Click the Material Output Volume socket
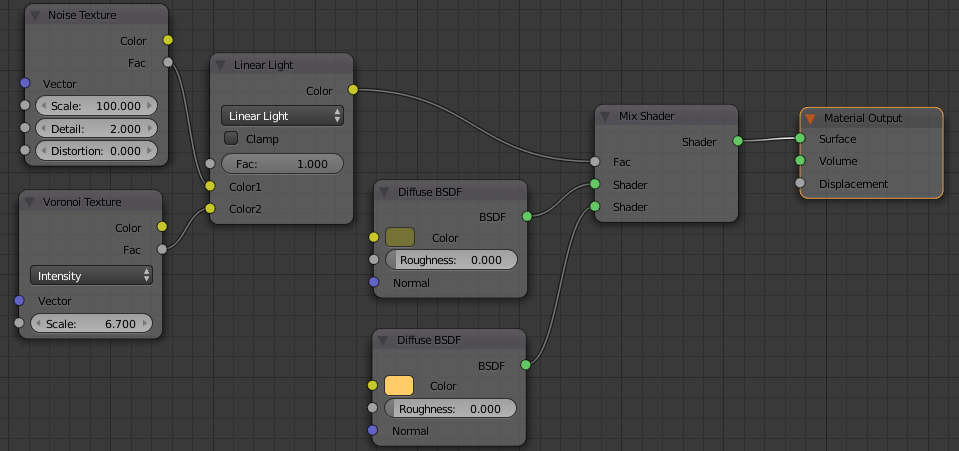The width and height of the screenshot is (959, 451). click(800, 160)
